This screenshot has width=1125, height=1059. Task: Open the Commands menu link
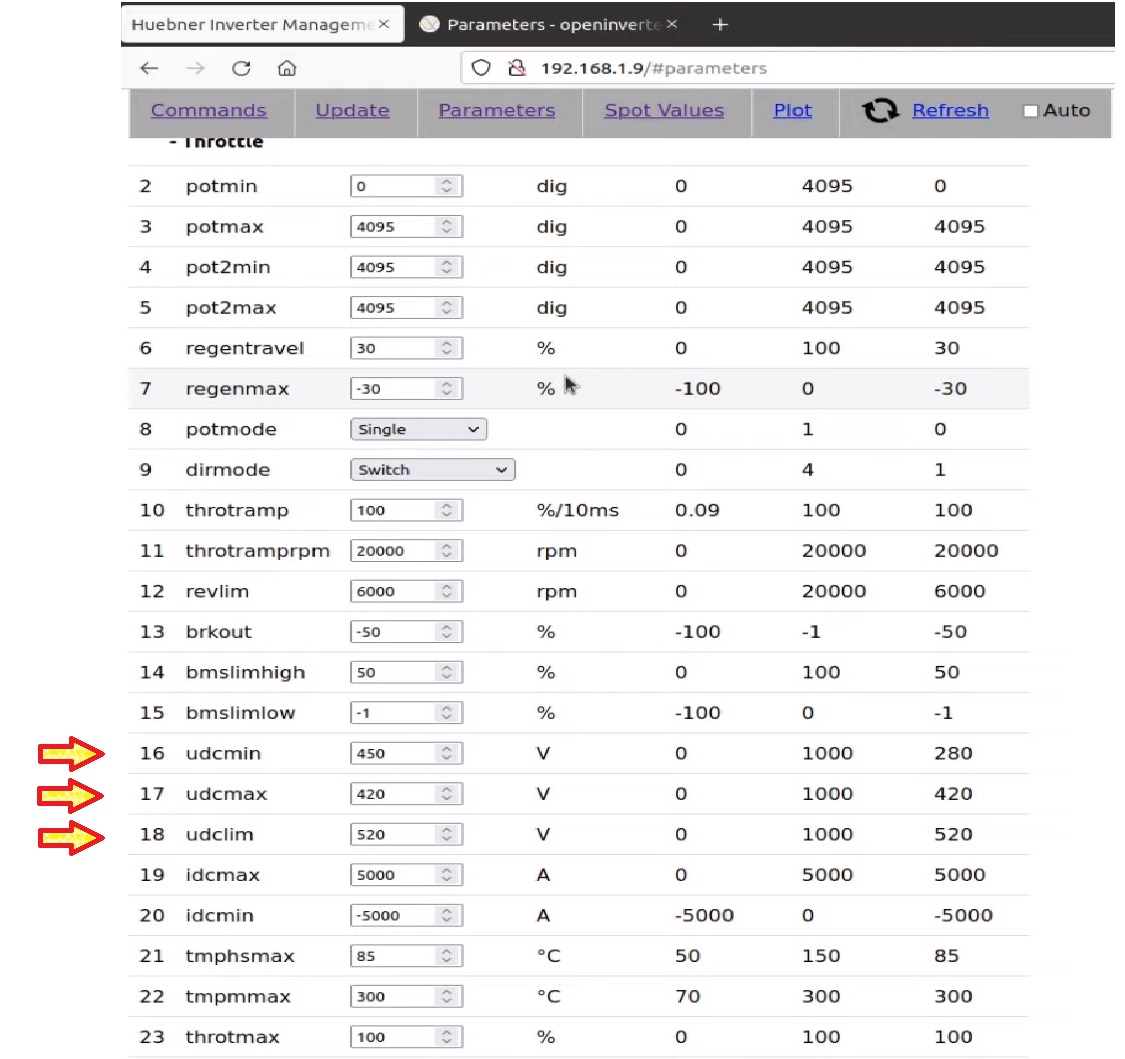(x=209, y=111)
